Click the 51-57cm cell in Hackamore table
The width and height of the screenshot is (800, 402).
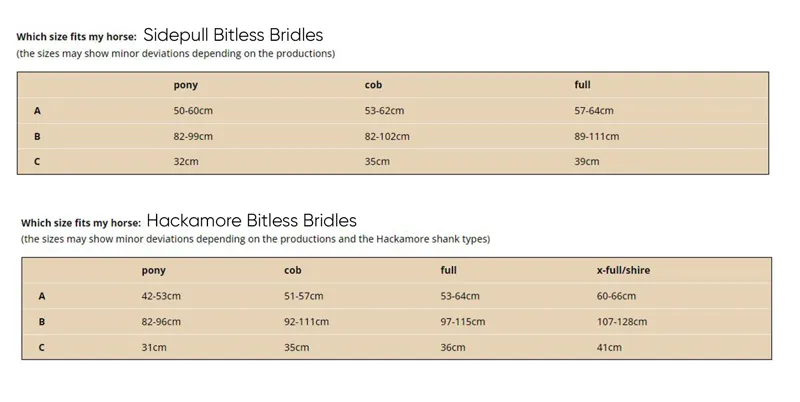tap(304, 296)
